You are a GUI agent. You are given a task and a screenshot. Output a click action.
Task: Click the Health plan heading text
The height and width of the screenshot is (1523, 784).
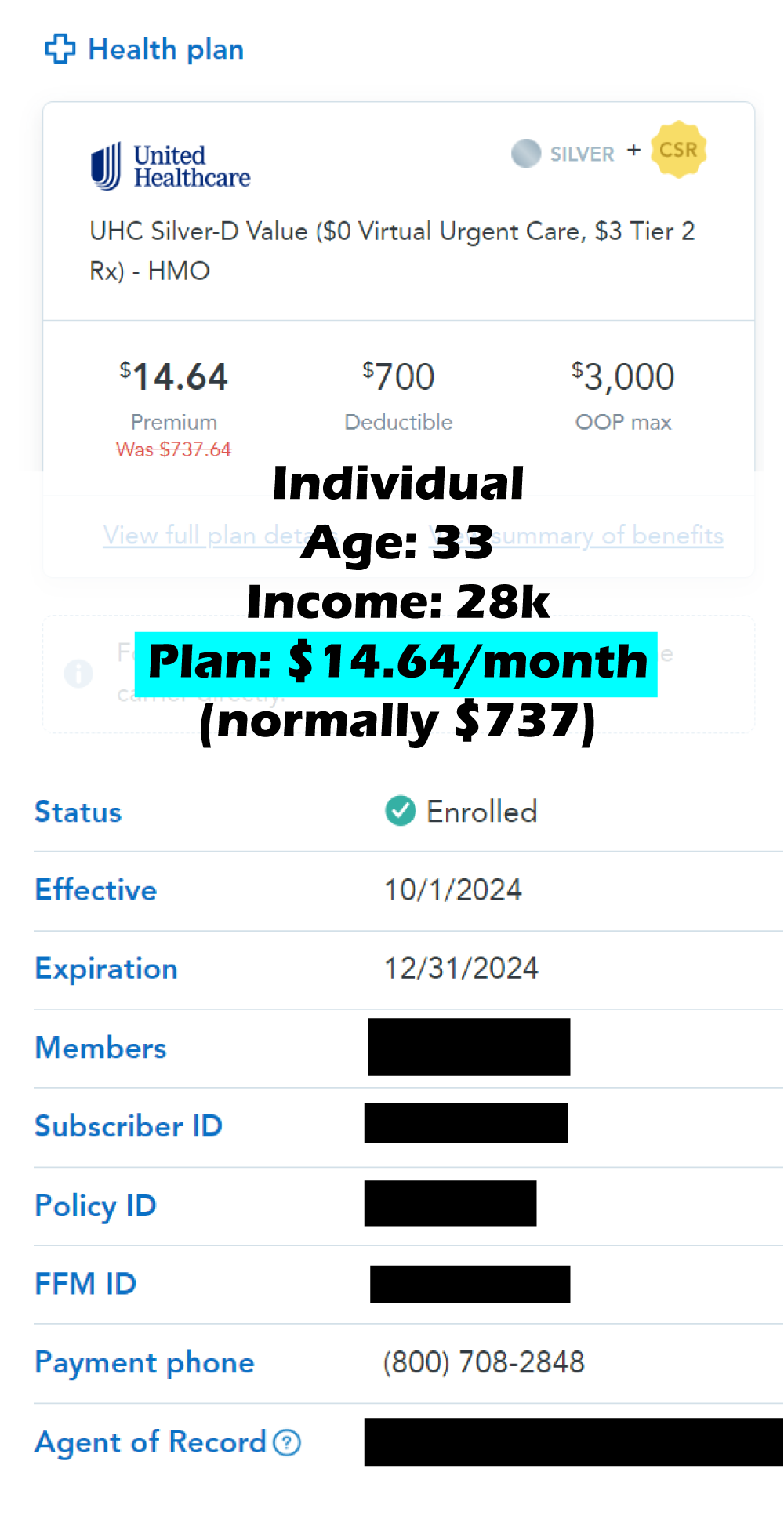point(165,49)
